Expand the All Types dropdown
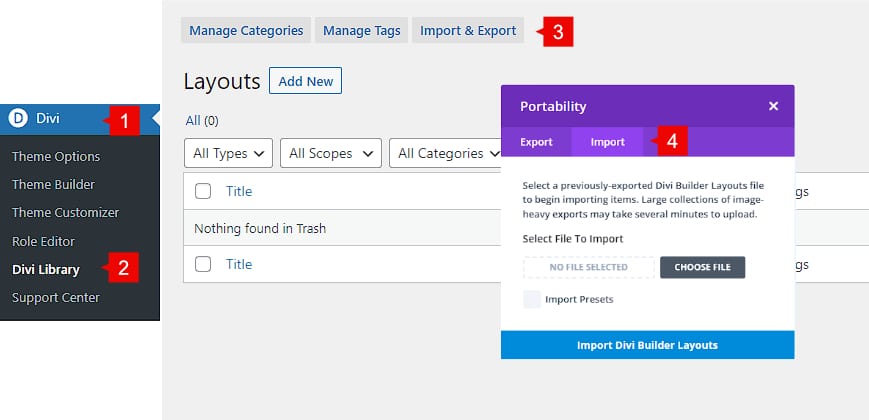The height and width of the screenshot is (420, 869). coord(229,153)
